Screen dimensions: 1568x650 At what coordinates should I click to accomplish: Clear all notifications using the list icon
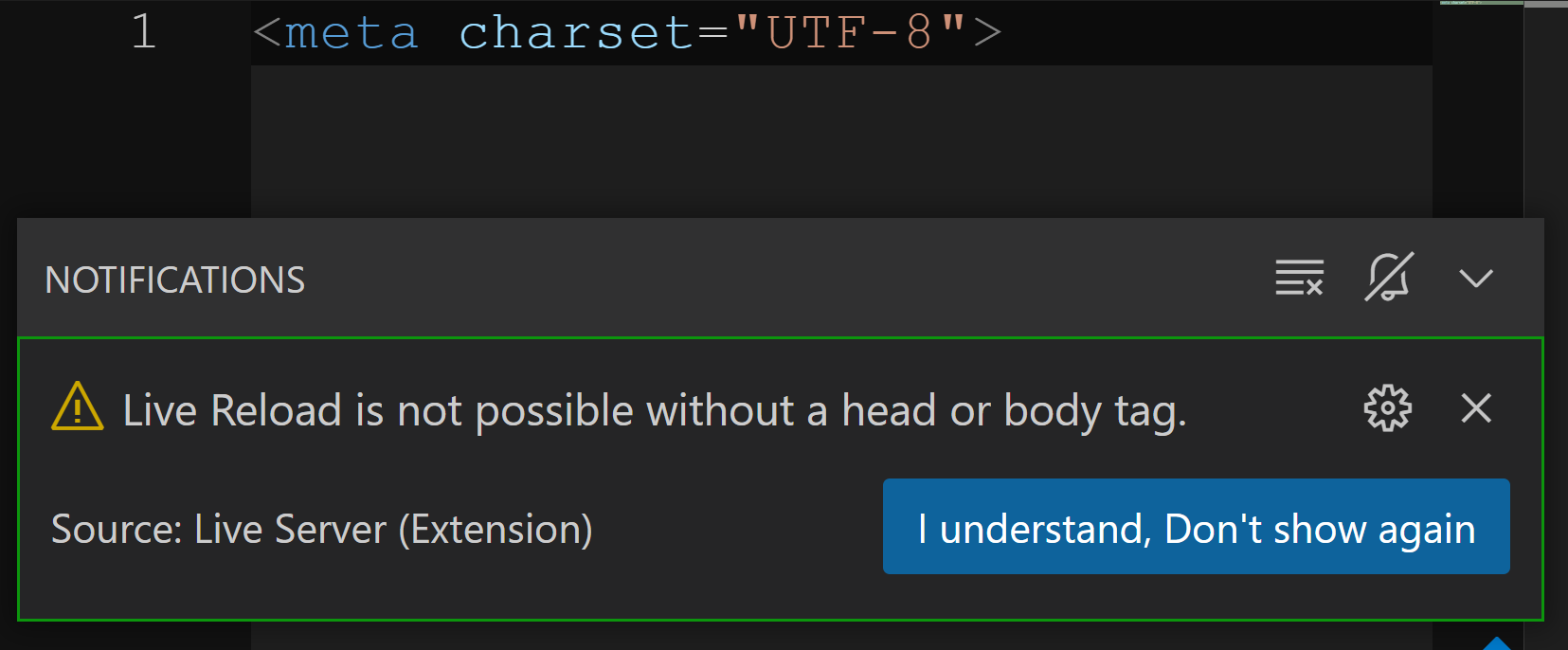1299,278
